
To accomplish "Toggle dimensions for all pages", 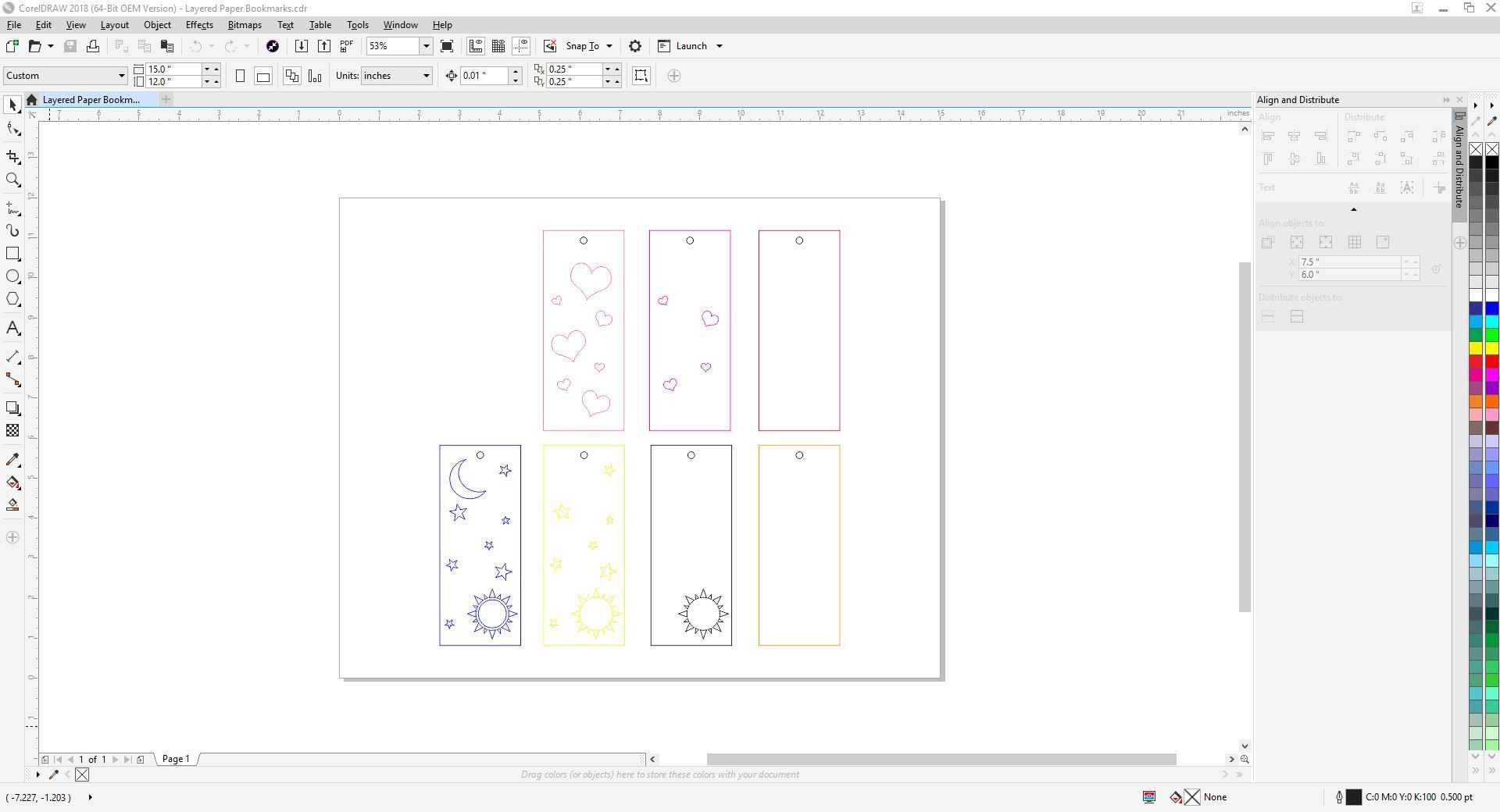I will (x=291, y=76).
